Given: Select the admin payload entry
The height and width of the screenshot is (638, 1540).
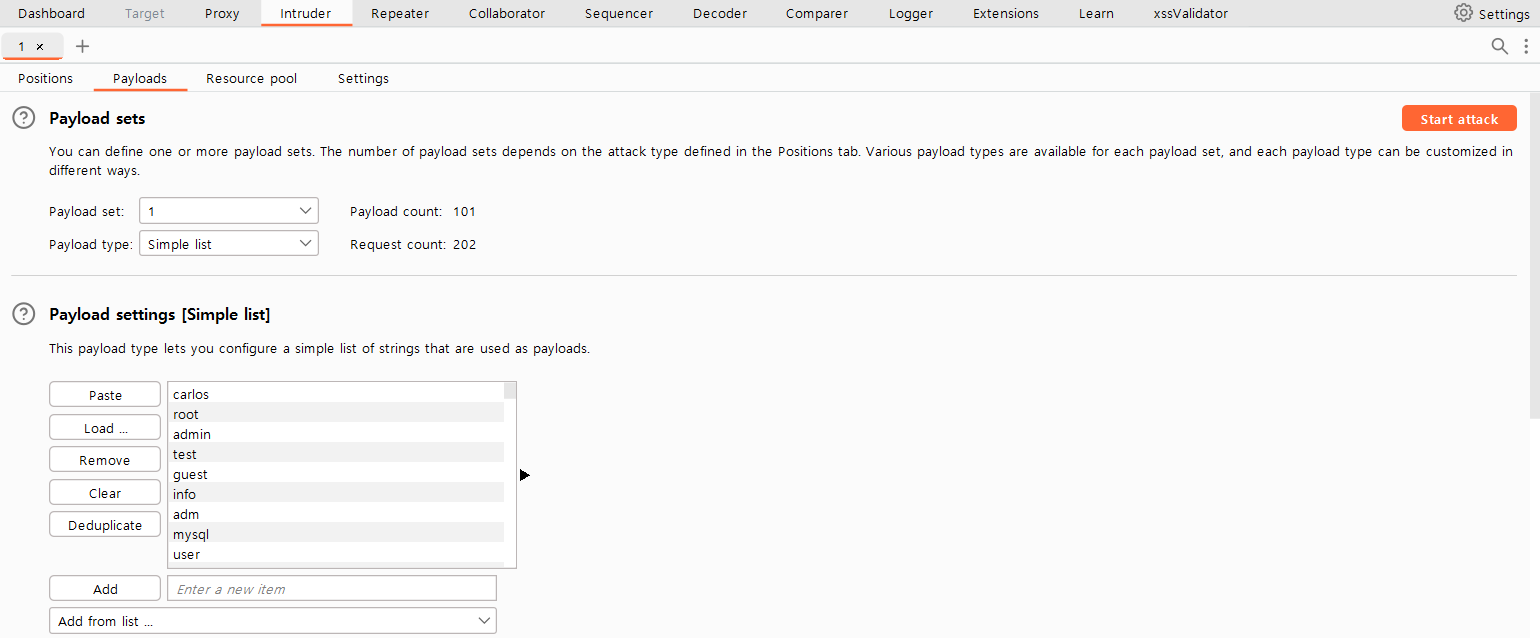Looking at the screenshot, I should point(336,434).
